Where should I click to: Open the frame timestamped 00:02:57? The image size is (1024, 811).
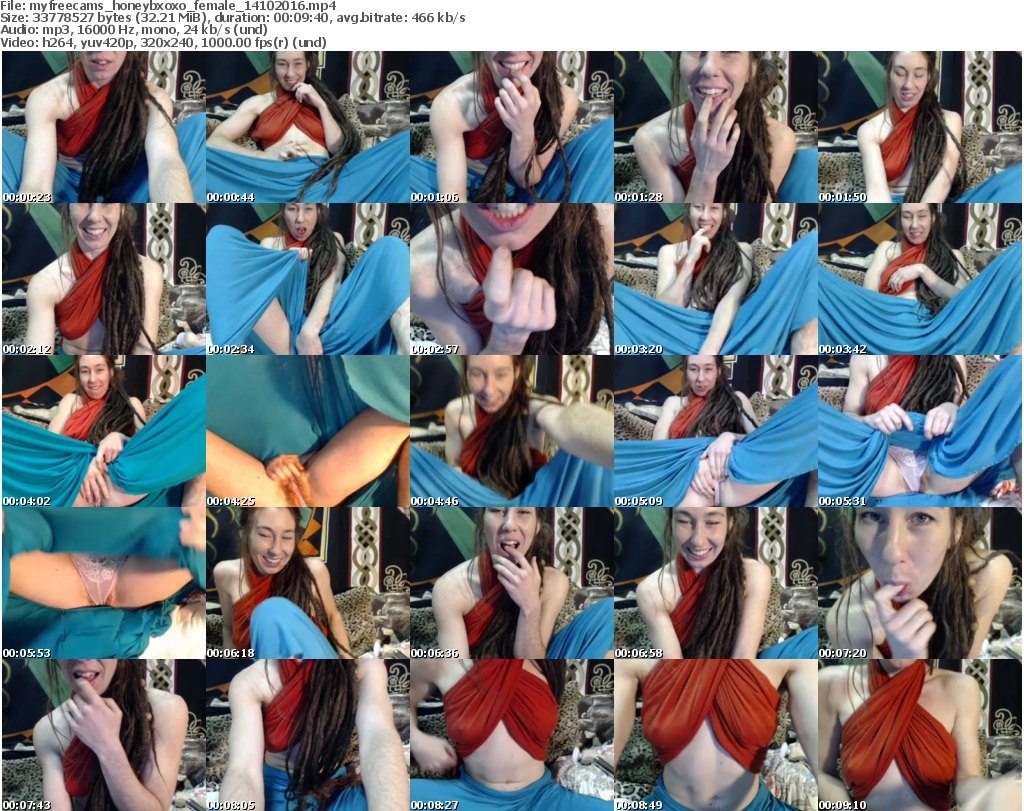pyautogui.click(x=511, y=279)
